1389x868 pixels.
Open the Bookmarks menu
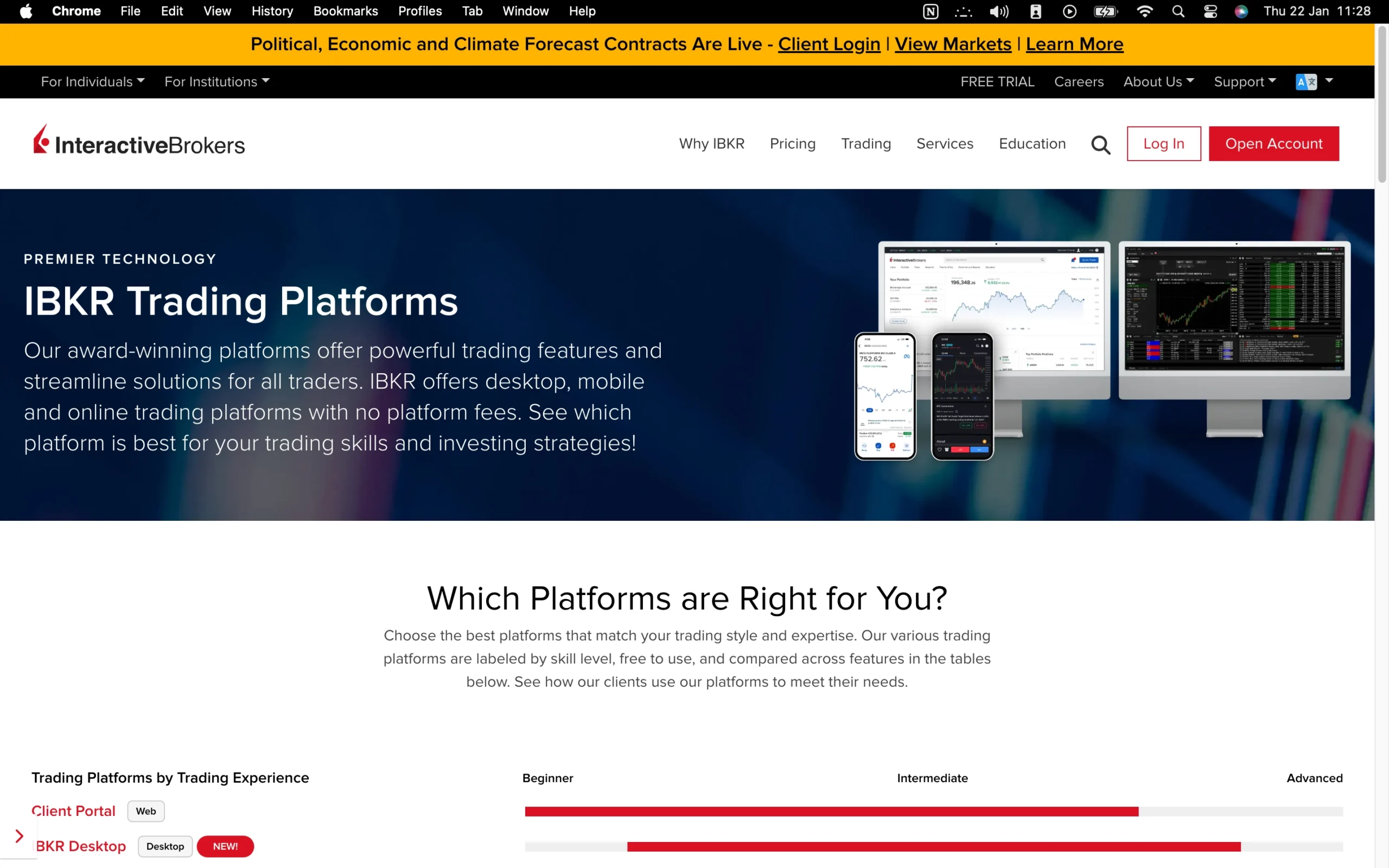click(345, 11)
